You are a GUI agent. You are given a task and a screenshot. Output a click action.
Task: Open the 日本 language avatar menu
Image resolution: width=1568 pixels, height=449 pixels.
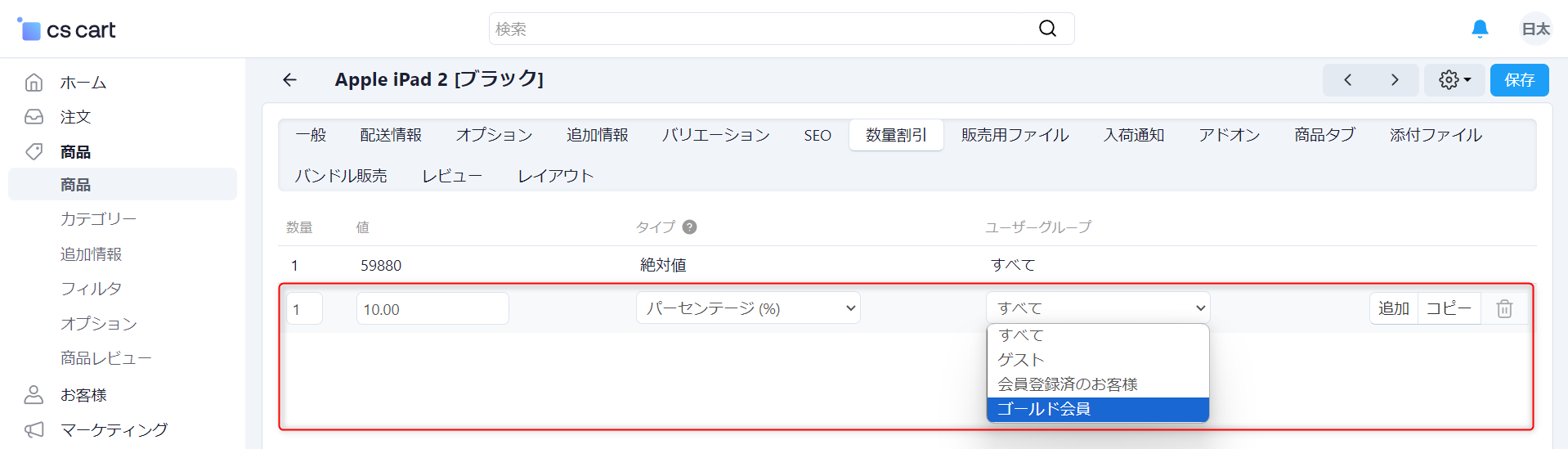click(1535, 29)
